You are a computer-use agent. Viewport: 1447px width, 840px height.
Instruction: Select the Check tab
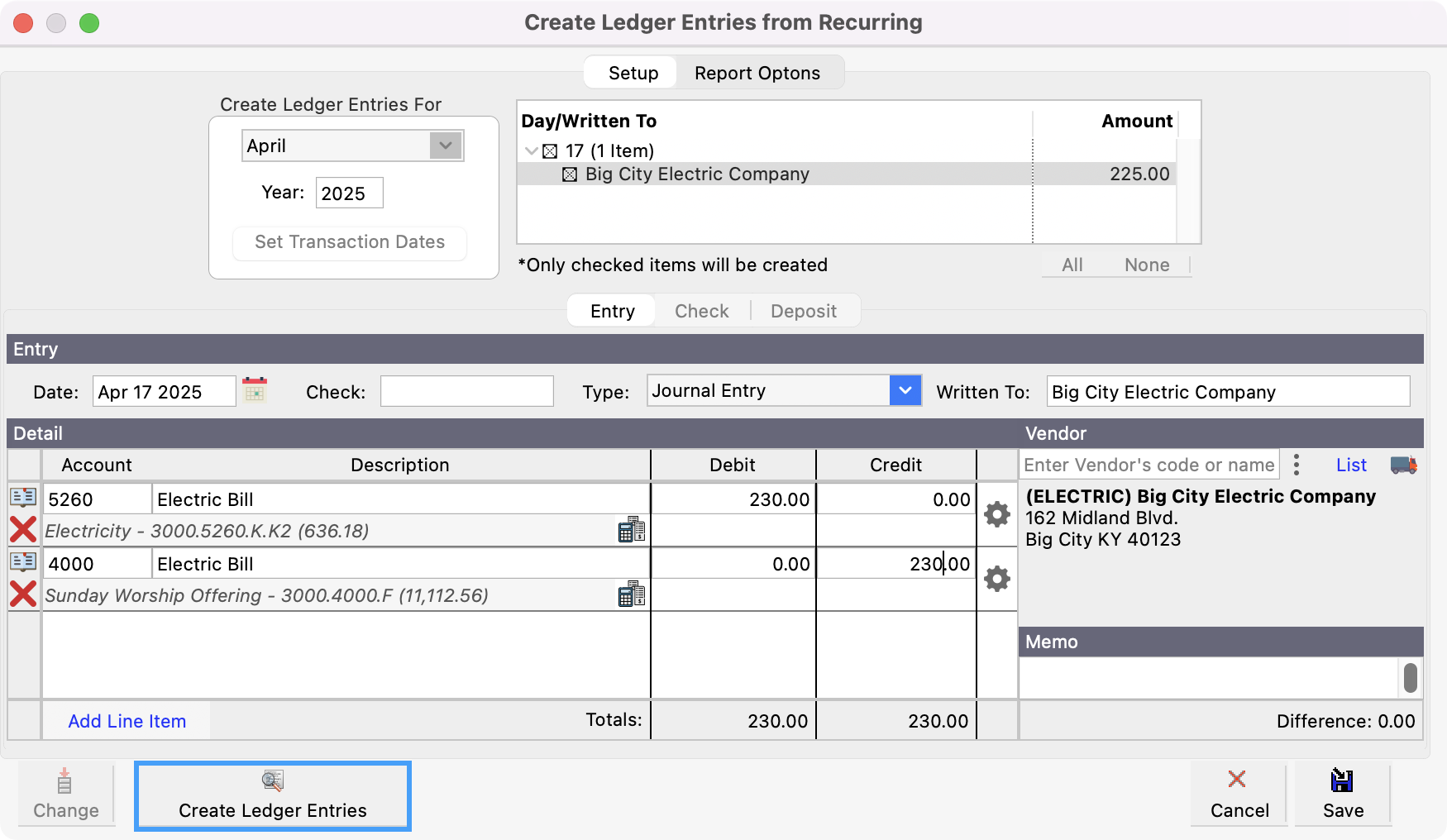point(701,311)
